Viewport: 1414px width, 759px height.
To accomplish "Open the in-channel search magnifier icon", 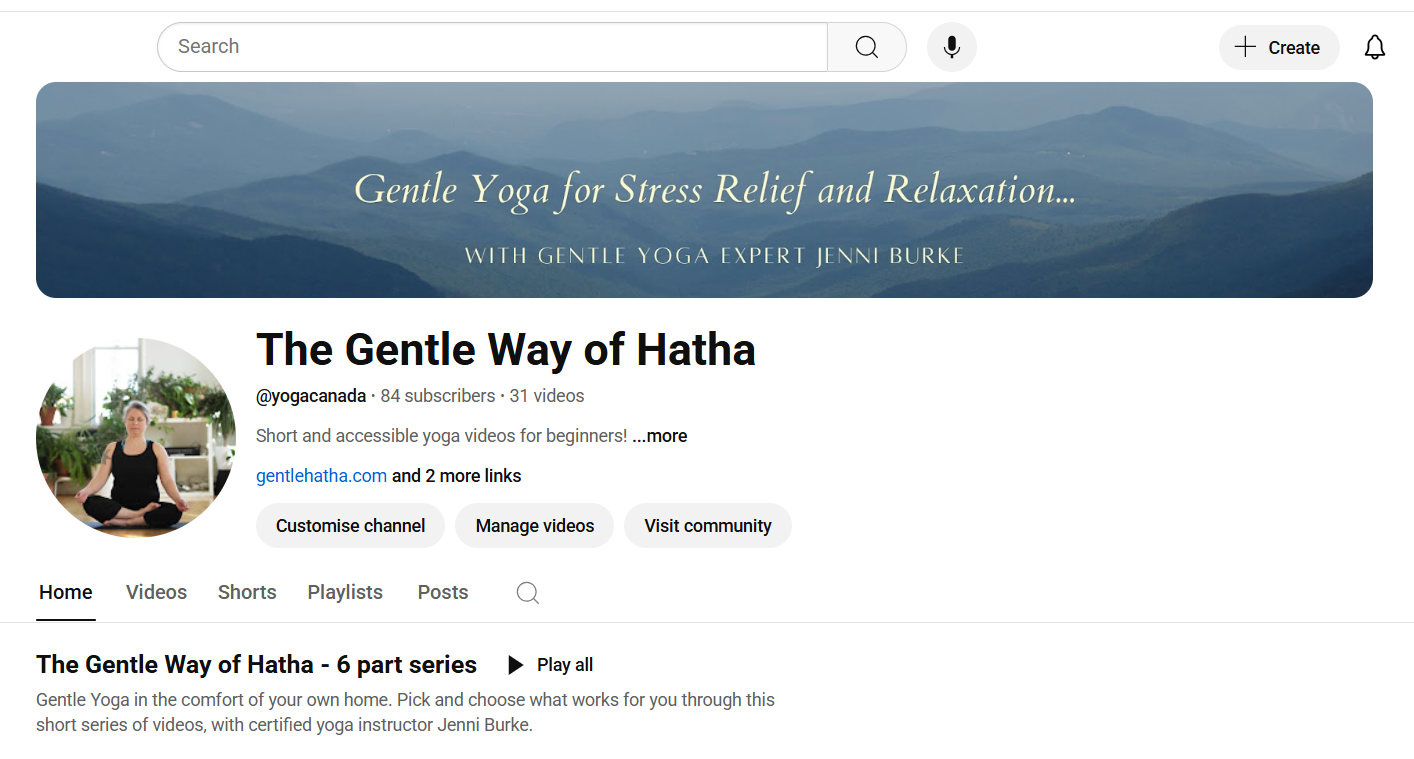I will coord(527,593).
